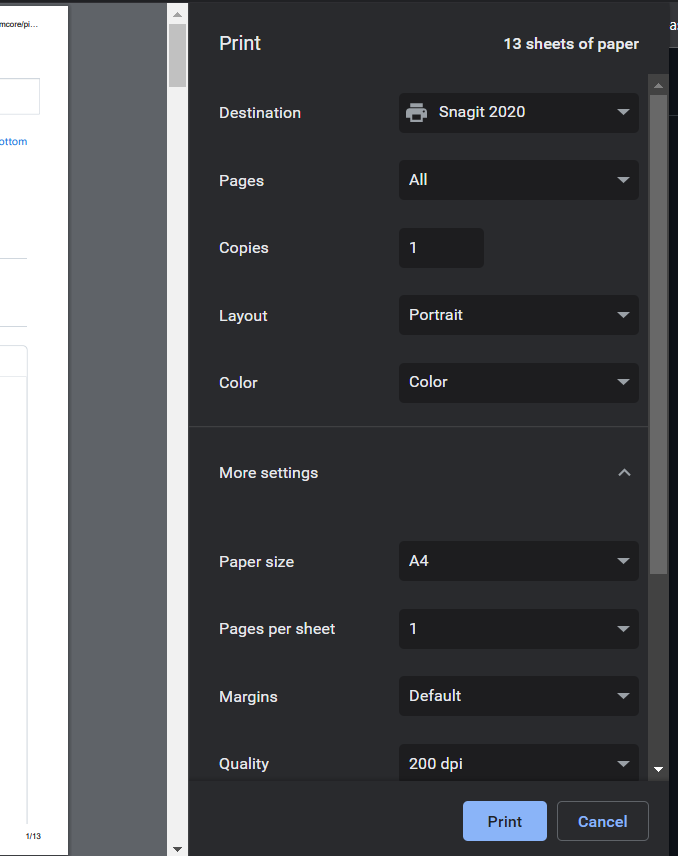Click the bottom hyperlink on the page
The image size is (678, 856).
coord(13,141)
